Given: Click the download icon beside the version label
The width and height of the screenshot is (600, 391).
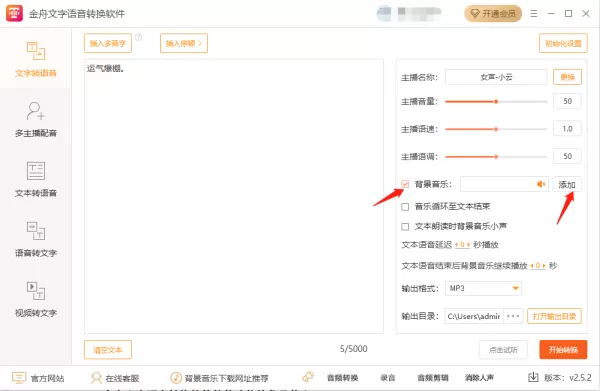Looking at the screenshot, I should point(533,377).
